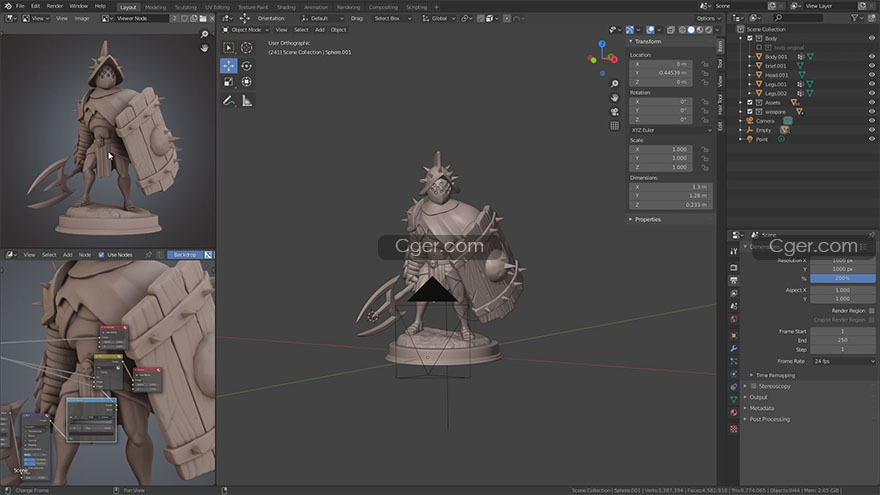This screenshot has width=880, height=495.
Task: Activate the Scale tool in viewport toolbar
Action: [228, 82]
